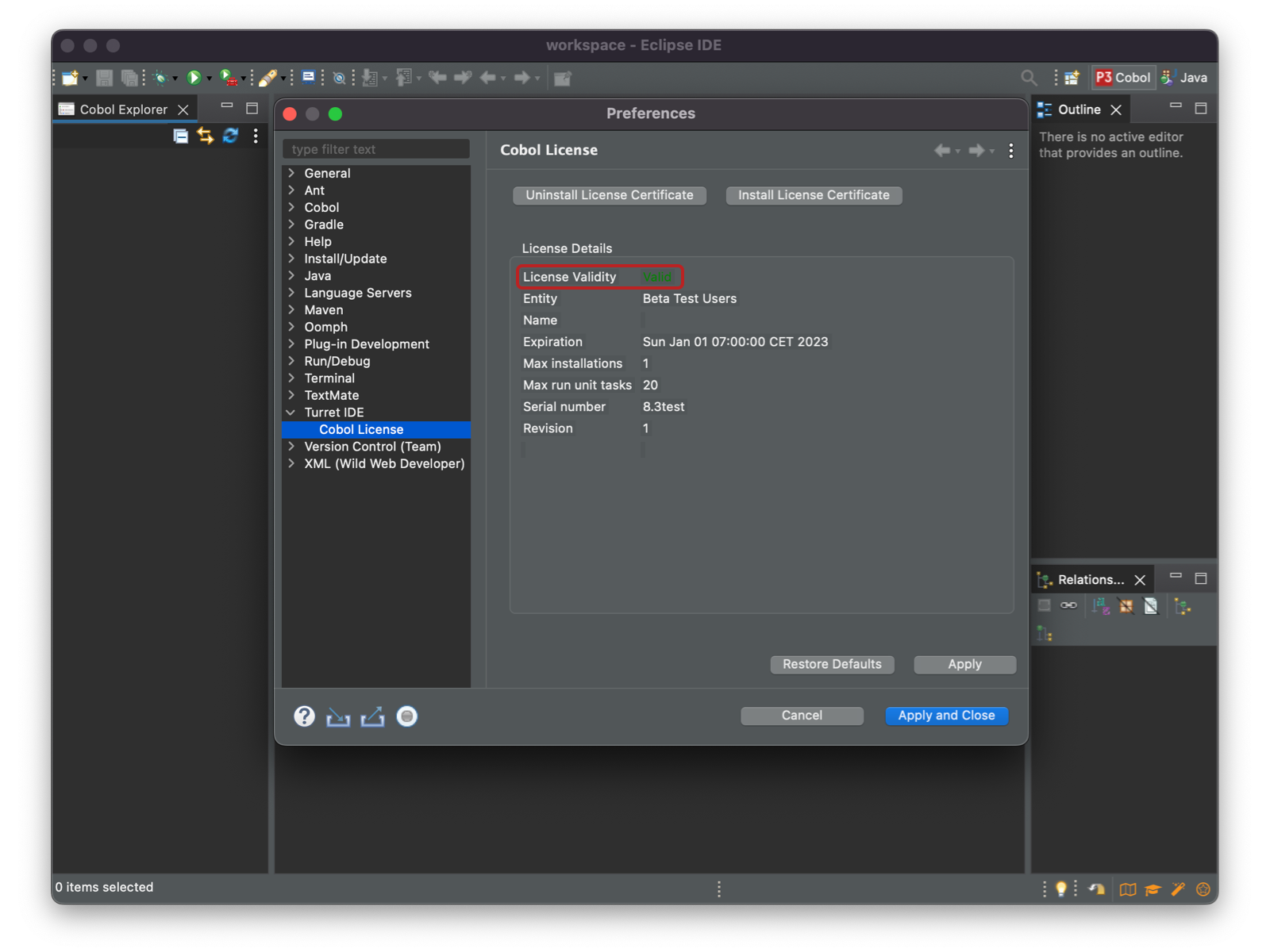Click the magic wand icon in status bar
This screenshot has width=1270, height=952.
[1178, 889]
